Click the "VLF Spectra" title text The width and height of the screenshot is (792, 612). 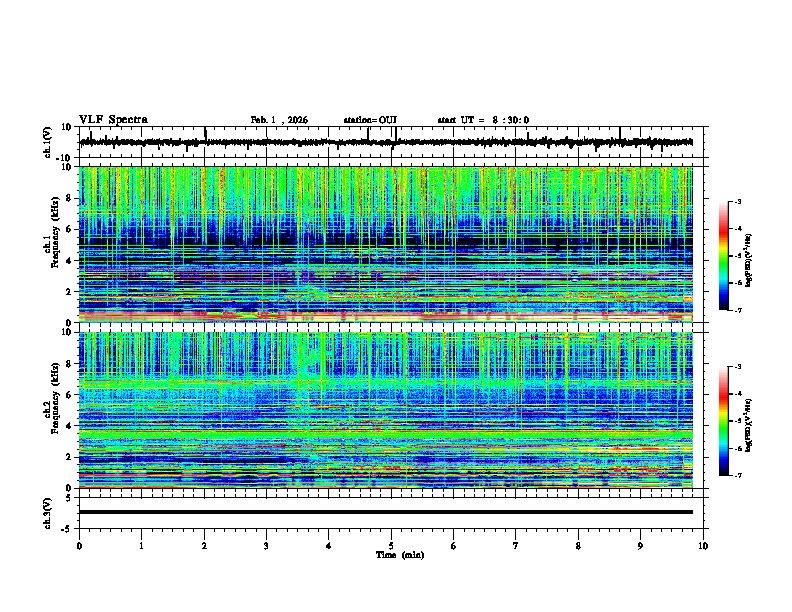113,120
